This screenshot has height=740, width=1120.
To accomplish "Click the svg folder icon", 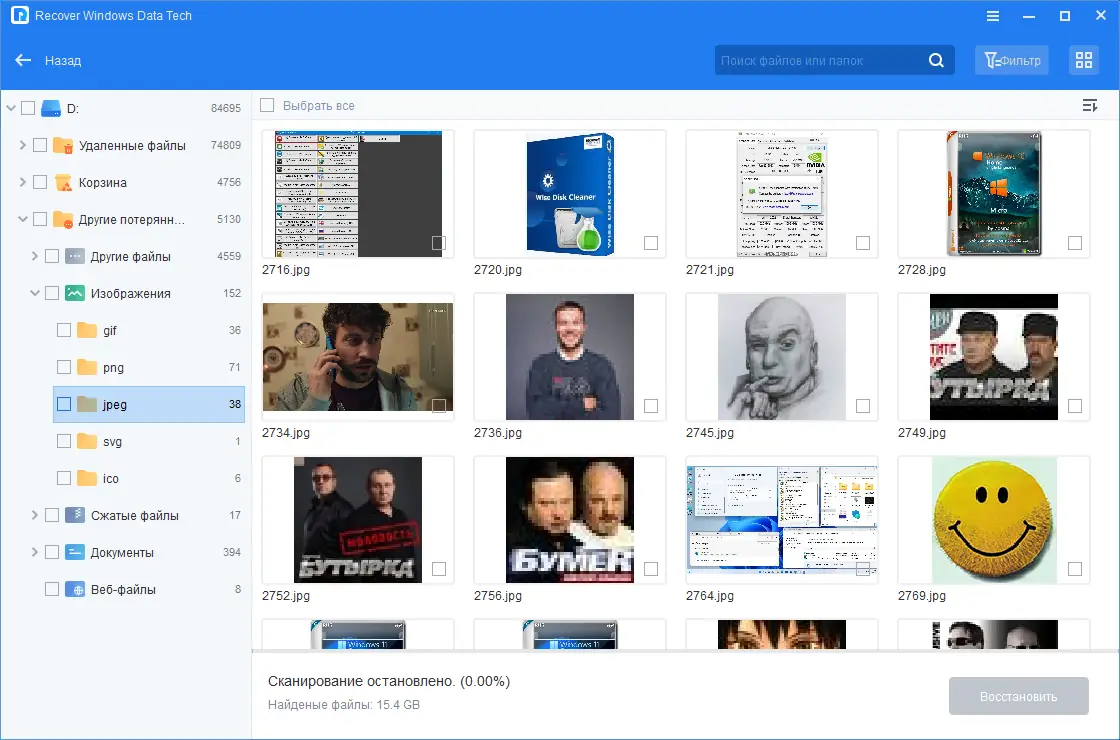I will 87,441.
